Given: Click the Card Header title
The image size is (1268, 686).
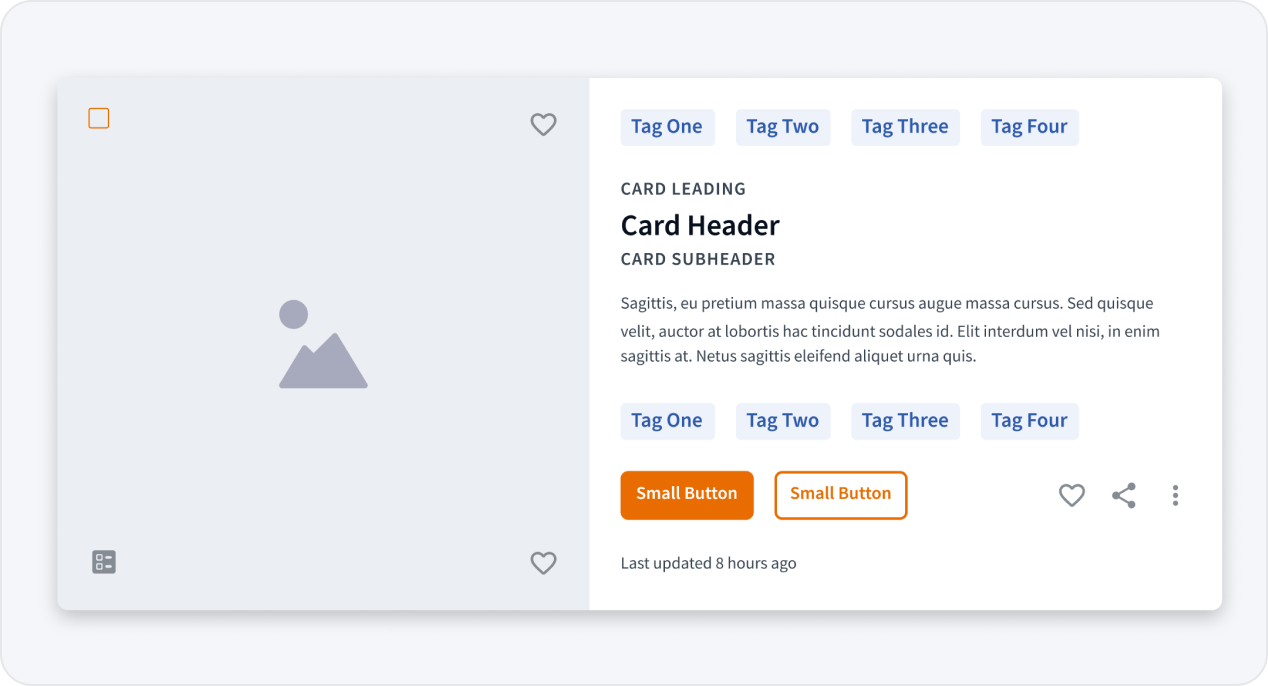Looking at the screenshot, I should pyautogui.click(x=700, y=225).
